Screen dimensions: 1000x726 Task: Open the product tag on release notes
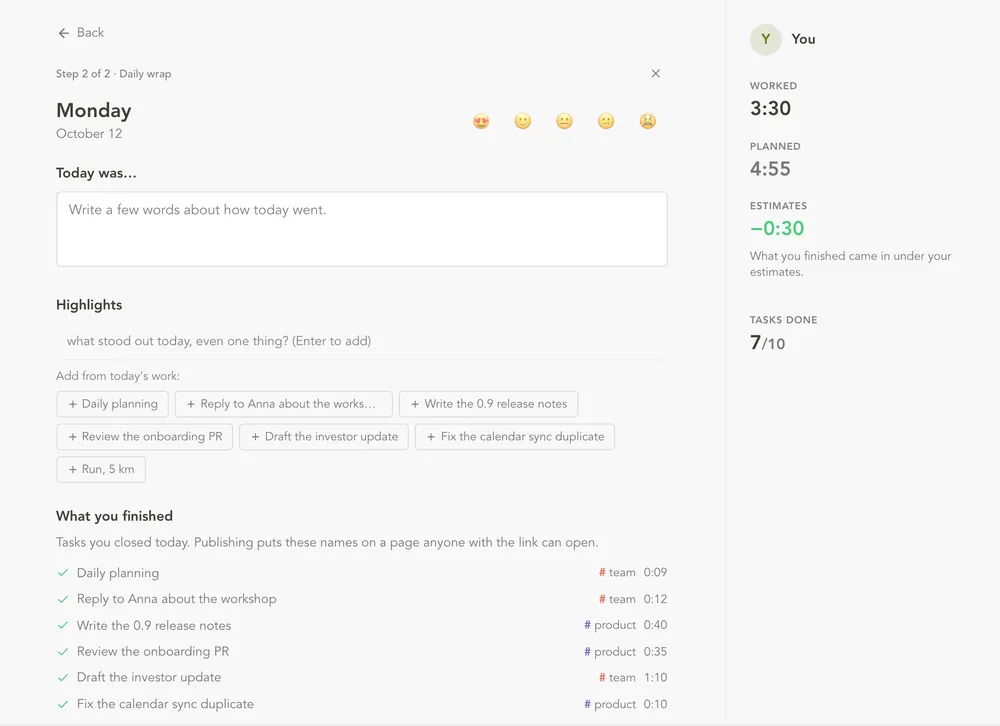coord(610,625)
